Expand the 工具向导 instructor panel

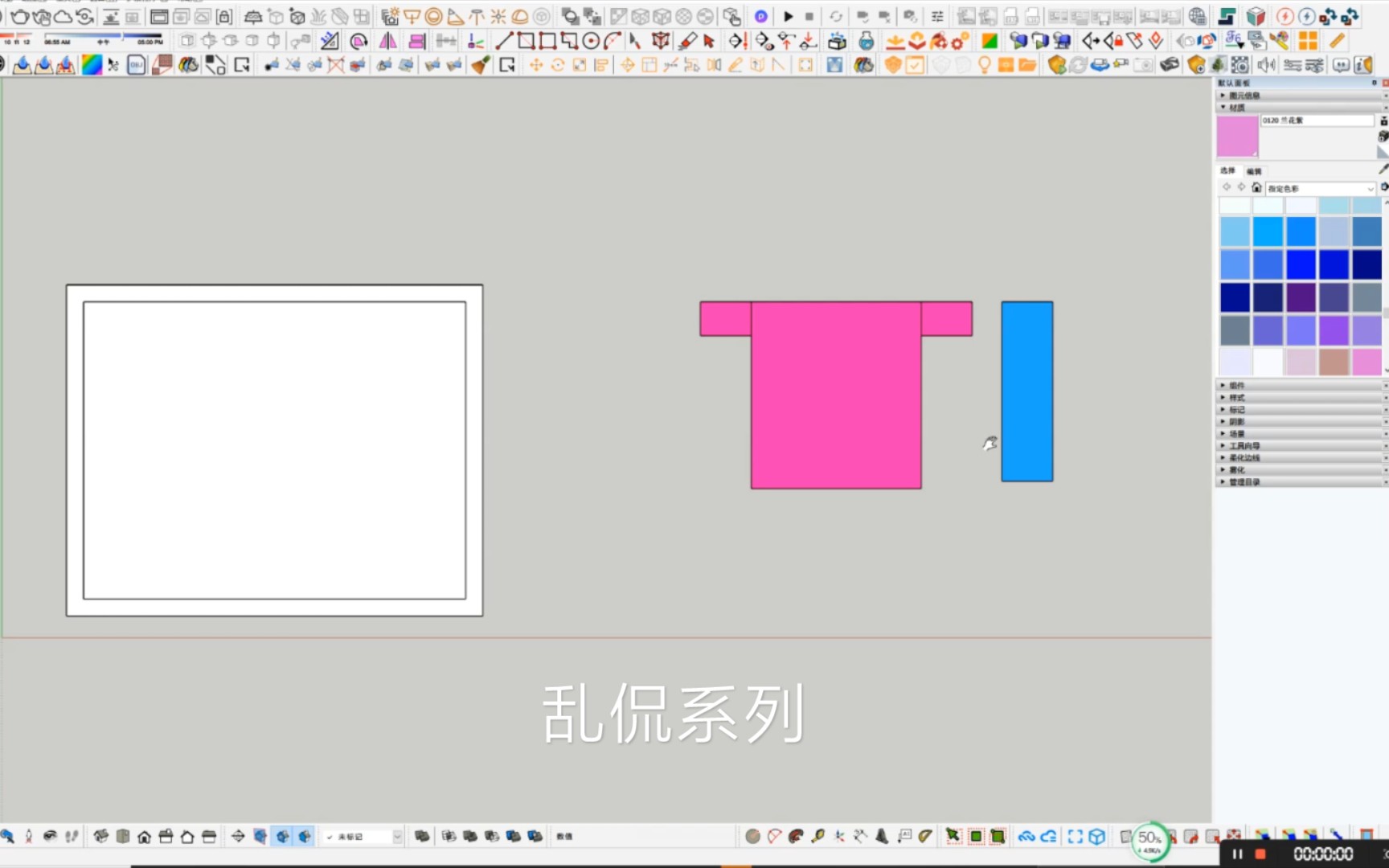(1301, 446)
